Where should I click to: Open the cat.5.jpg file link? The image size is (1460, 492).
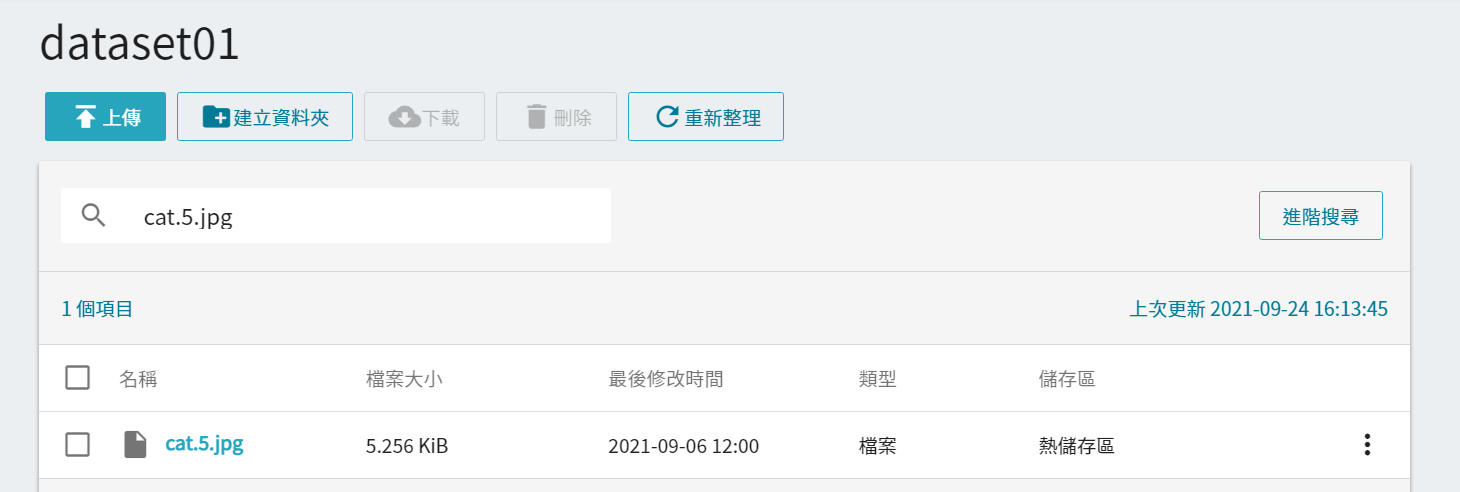[x=204, y=443]
